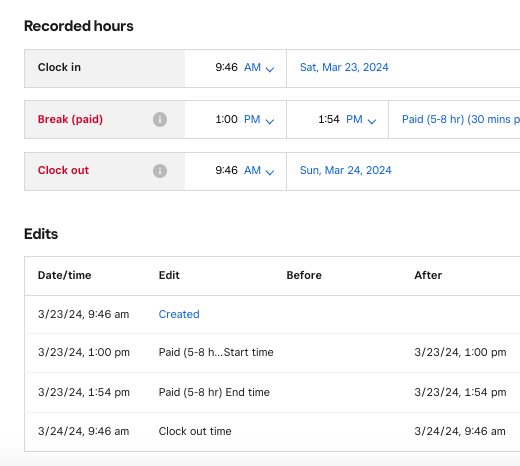
Task: Click the Edits section heading
Action: click(x=41, y=234)
